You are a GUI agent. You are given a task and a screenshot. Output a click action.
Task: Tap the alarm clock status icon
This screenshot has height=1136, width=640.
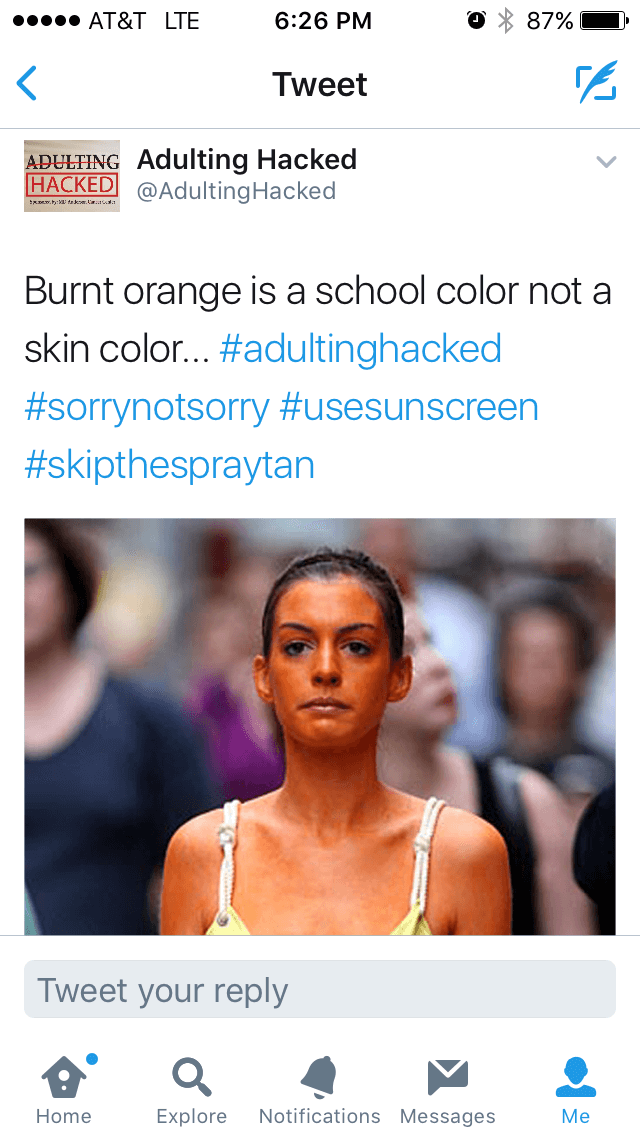click(476, 21)
